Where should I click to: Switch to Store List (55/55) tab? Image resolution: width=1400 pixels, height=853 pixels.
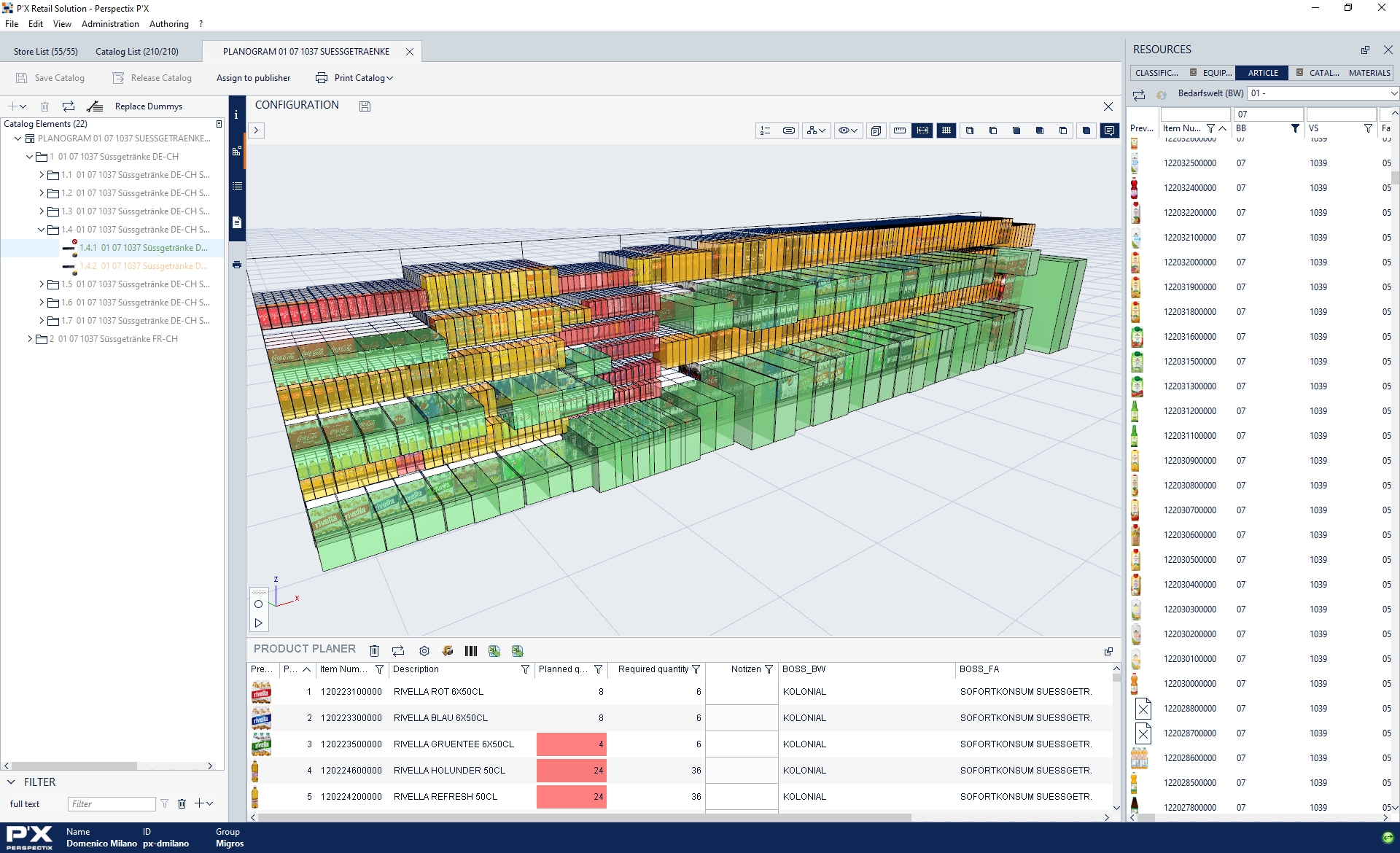[x=45, y=52]
